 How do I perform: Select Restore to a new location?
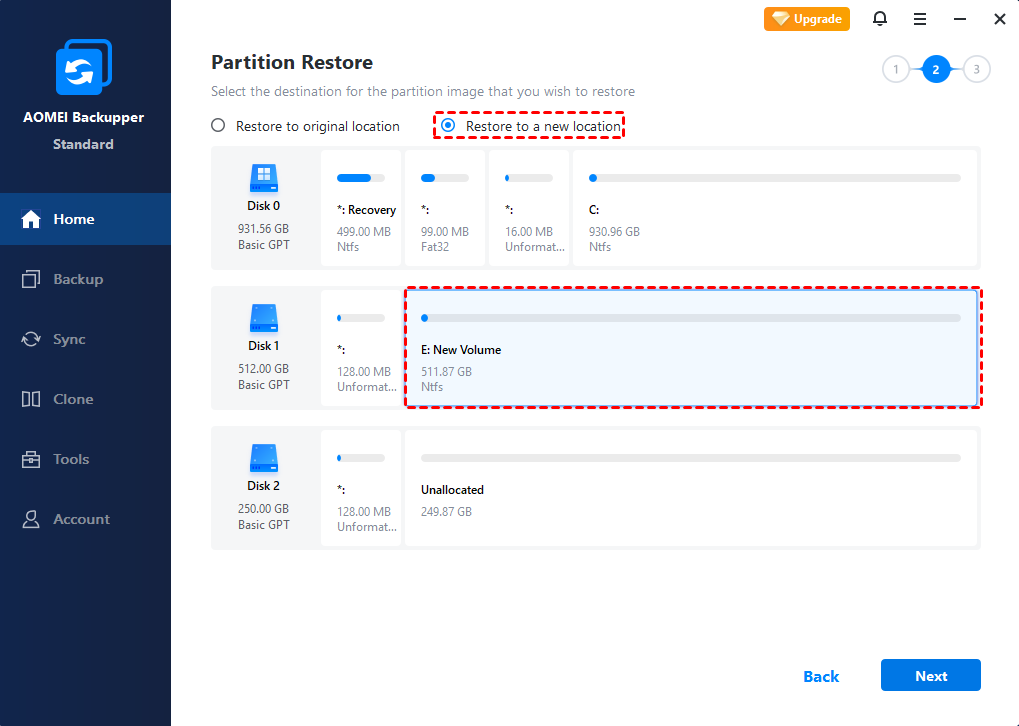(x=530, y=126)
